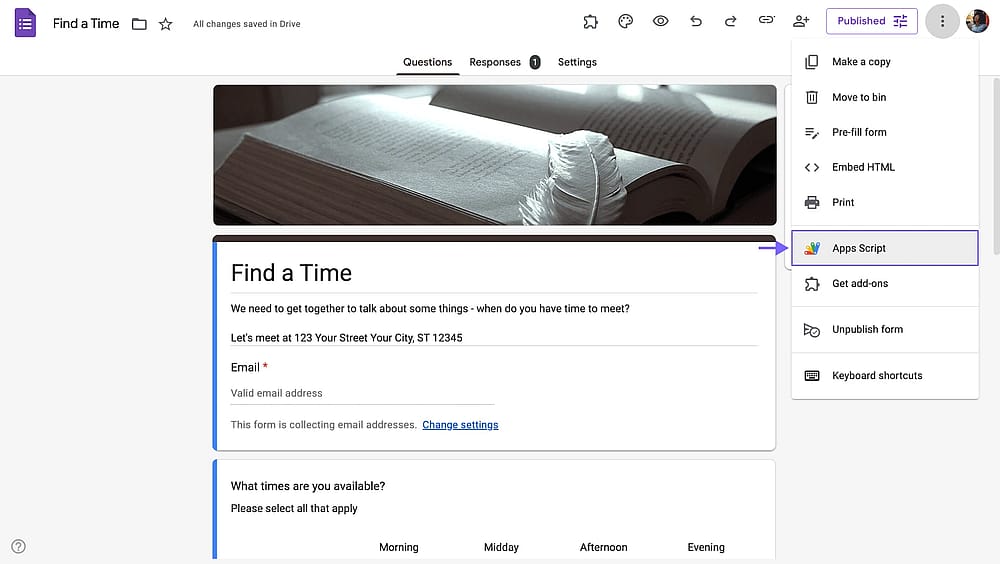Open Keyboard shortcuts
Viewport: 1000px width, 564px height.
(885, 375)
